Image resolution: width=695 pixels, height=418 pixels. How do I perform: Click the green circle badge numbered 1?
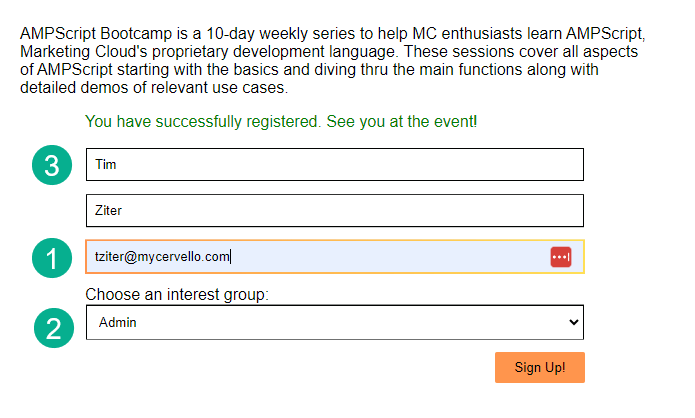52,258
